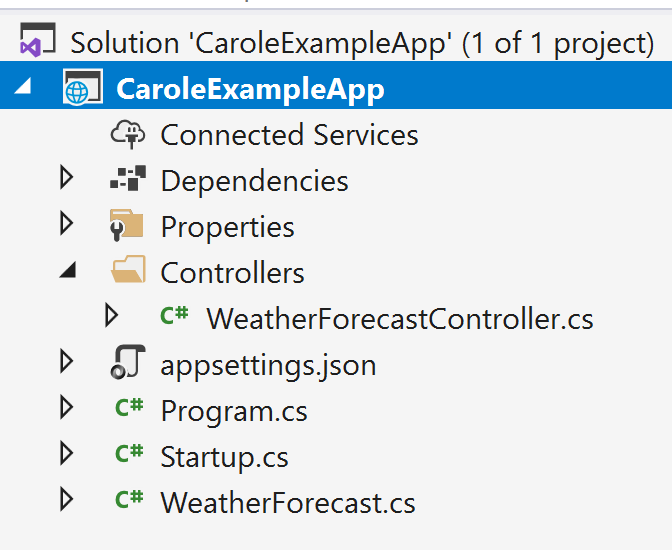Viewport: 672px width, 550px height.
Task: Select the Connected Services item
Action: [289, 135]
